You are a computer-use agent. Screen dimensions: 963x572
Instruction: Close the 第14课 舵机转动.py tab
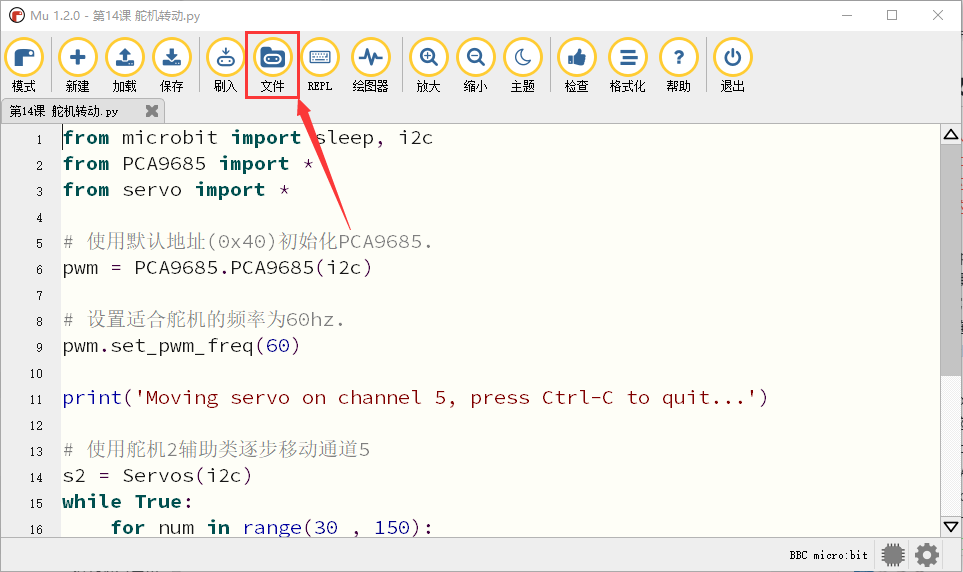(x=152, y=111)
